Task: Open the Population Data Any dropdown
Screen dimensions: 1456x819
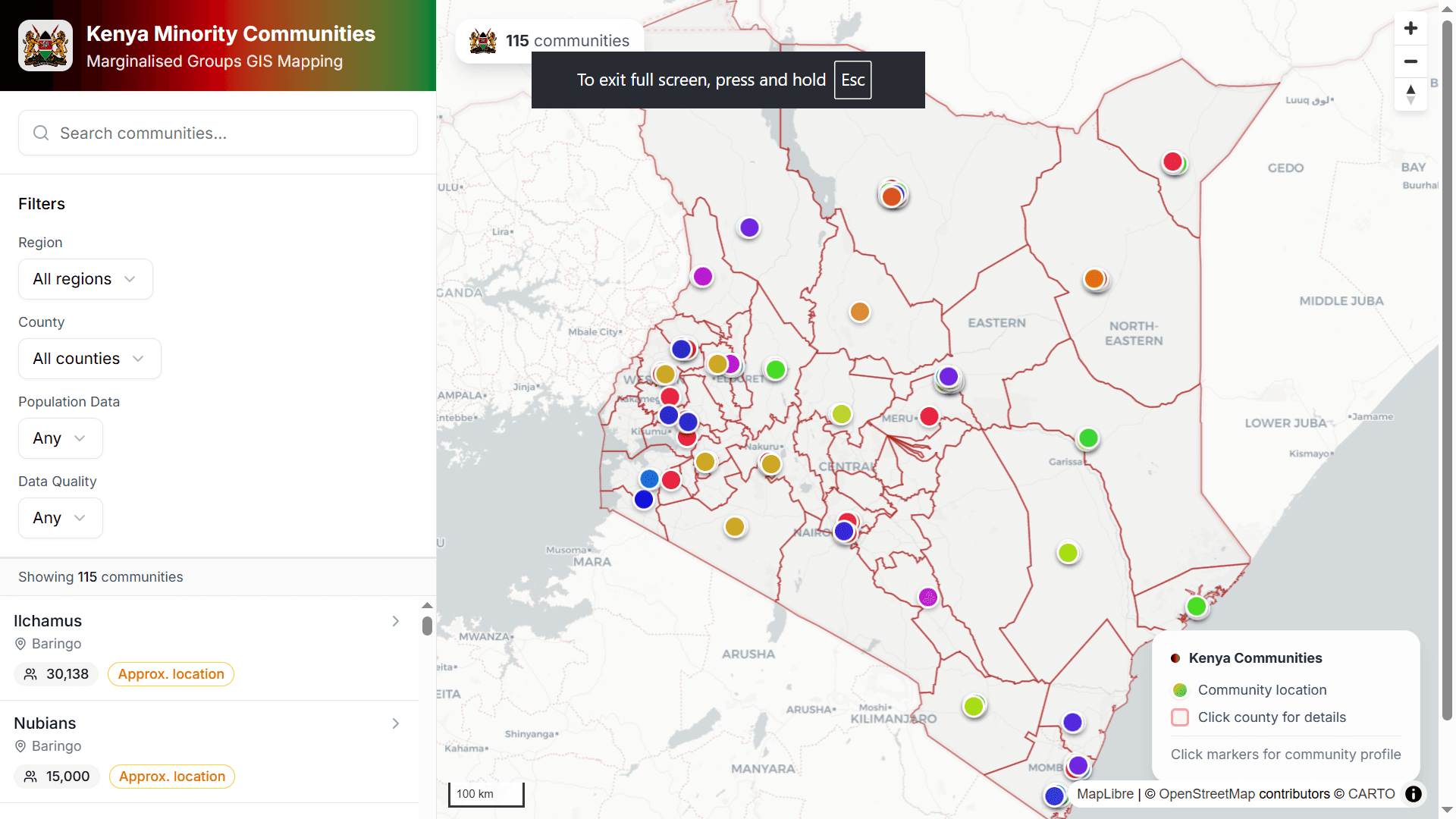Action: [x=60, y=438]
